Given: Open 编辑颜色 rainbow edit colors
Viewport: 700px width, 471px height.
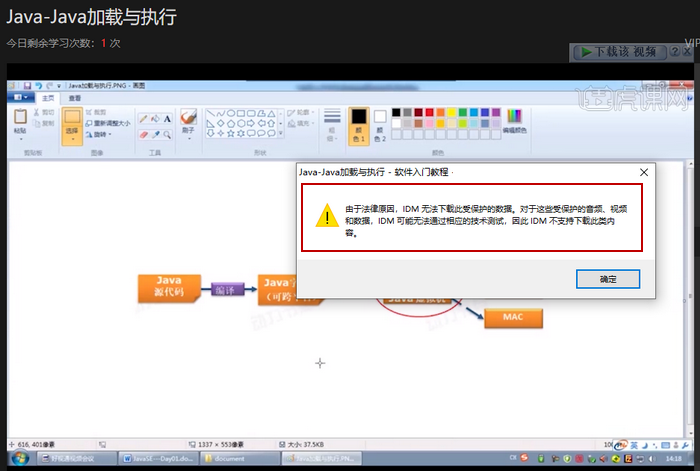Looking at the screenshot, I should coord(514,121).
